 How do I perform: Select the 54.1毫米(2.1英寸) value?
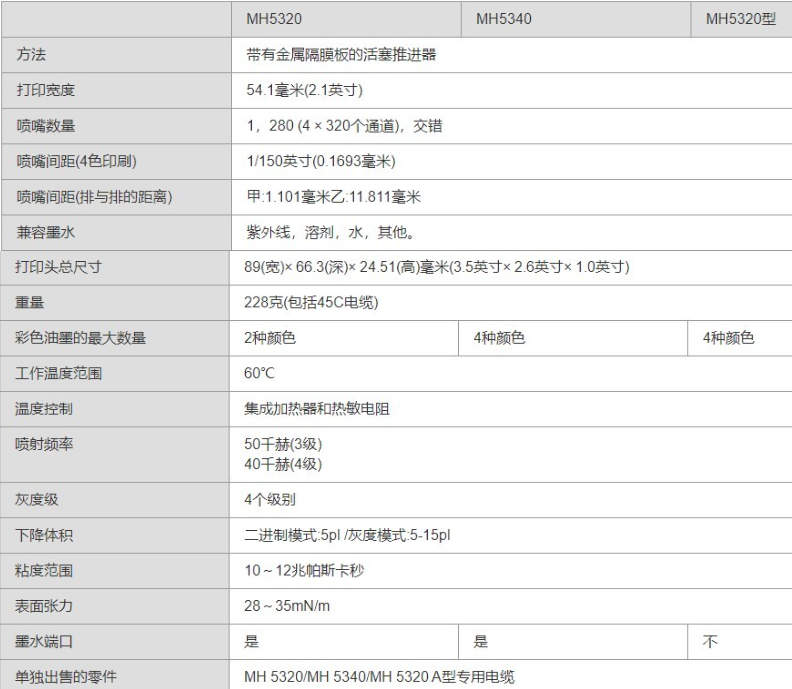pyautogui.click(x=305, y=90)
